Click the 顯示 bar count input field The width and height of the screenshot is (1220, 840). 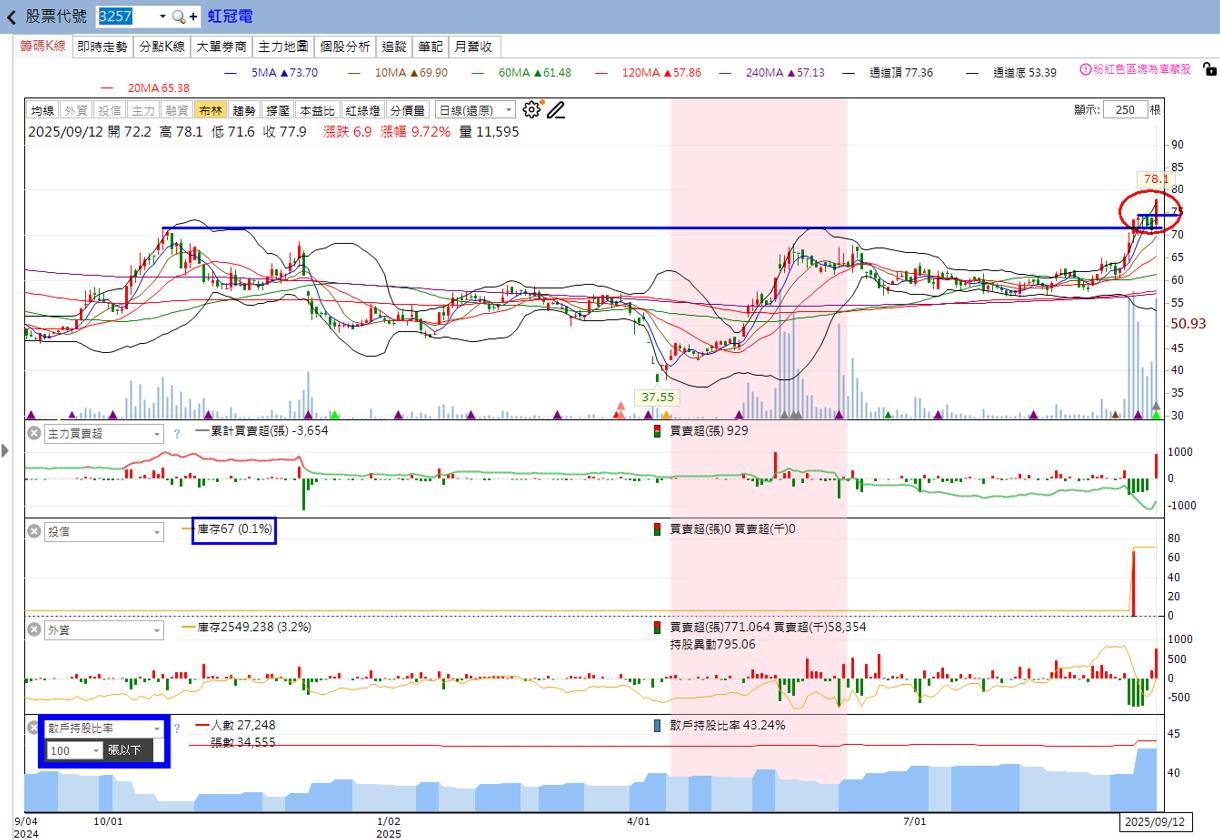[1125, 110]
